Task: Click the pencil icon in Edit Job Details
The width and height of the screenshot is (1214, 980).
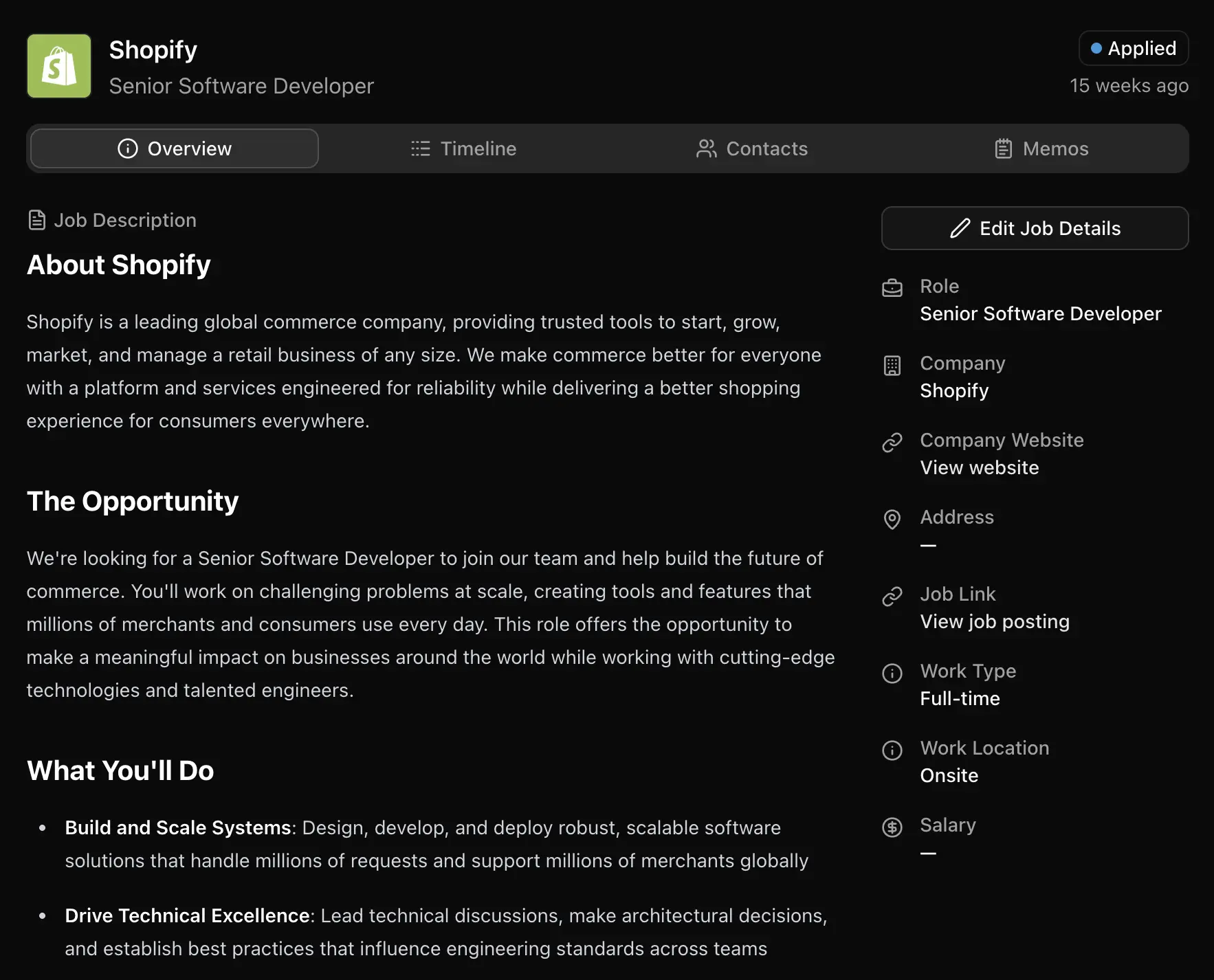Action: pyautogui.click(x=960, y=228)
